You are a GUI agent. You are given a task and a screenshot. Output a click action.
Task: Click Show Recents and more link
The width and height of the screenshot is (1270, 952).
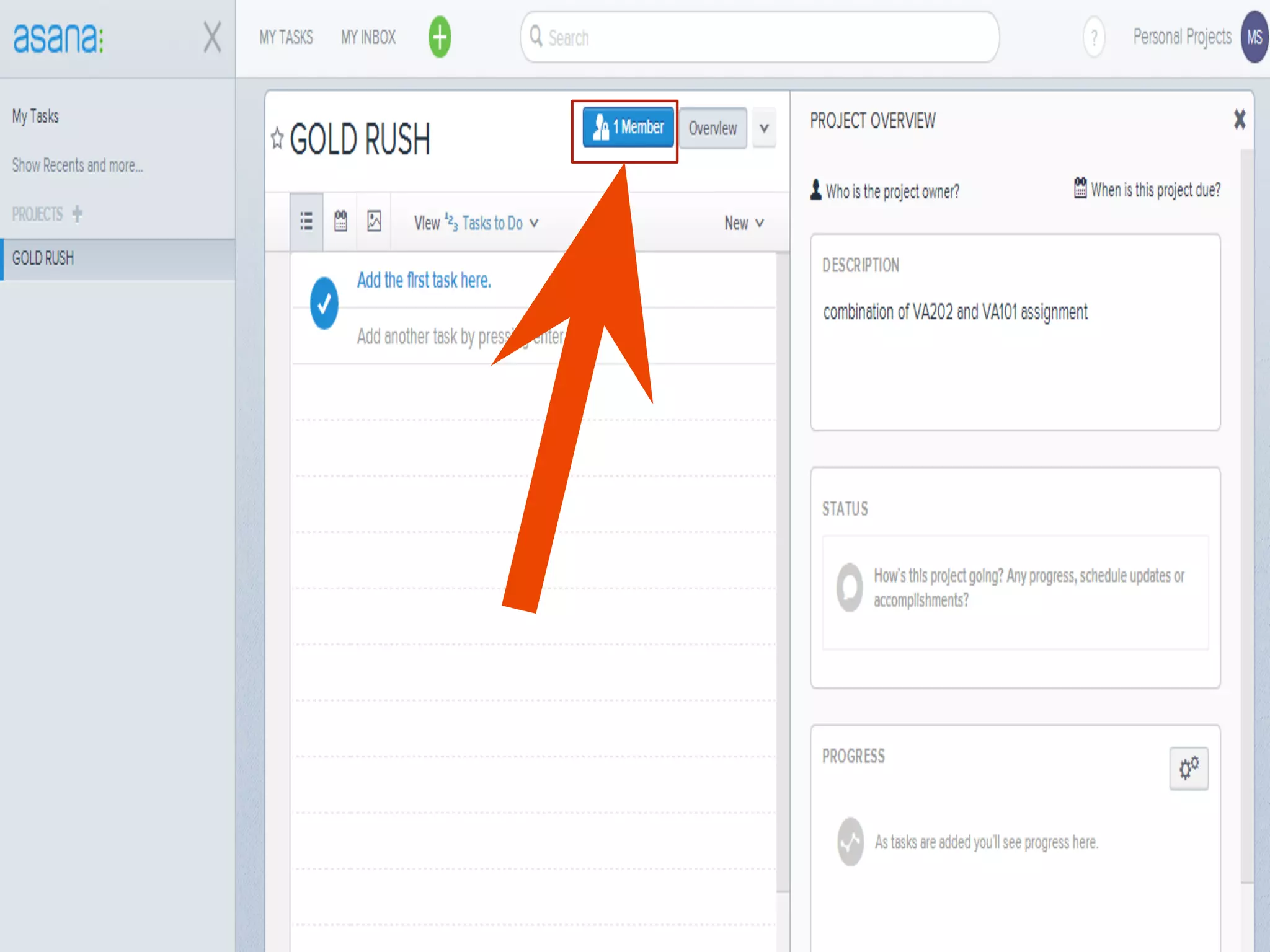[78, 165]
